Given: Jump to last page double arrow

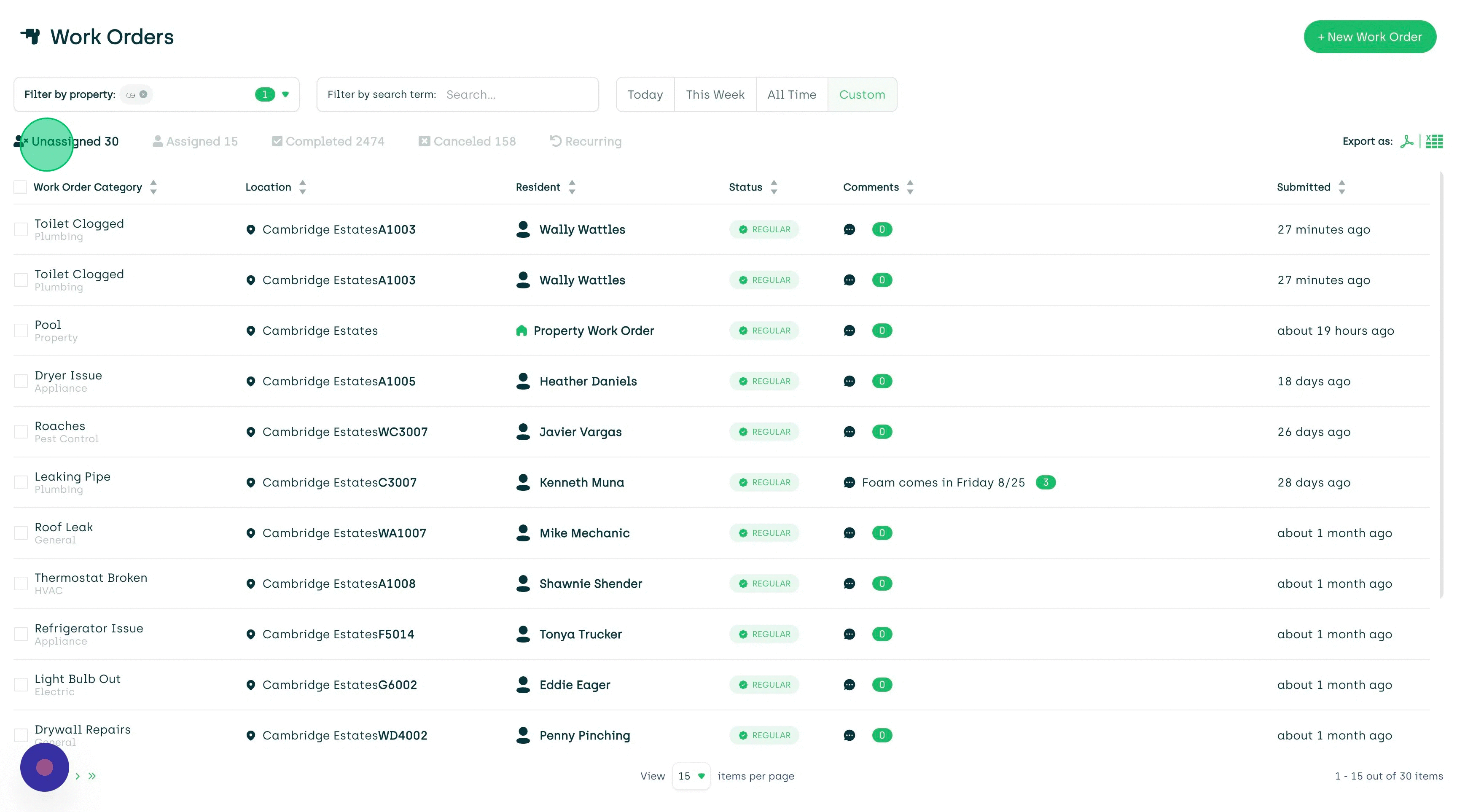Looking at the screenshot, I should [92, 777].
